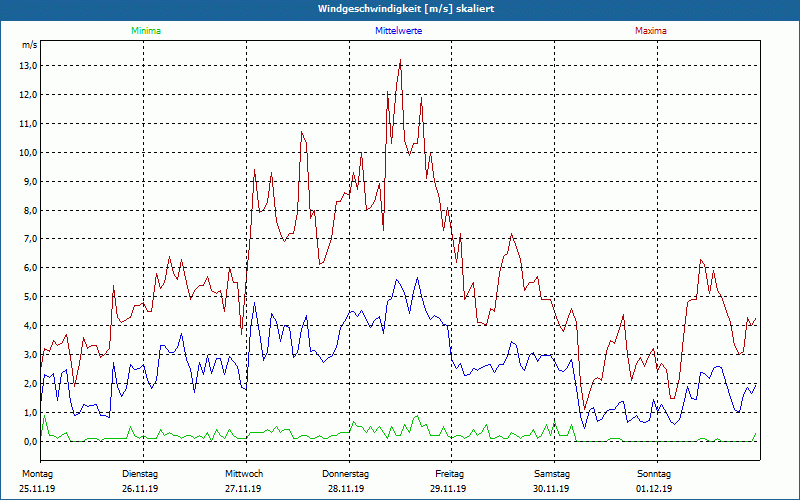Select the red 'Maxima' legend label

[x=651, y=31]
